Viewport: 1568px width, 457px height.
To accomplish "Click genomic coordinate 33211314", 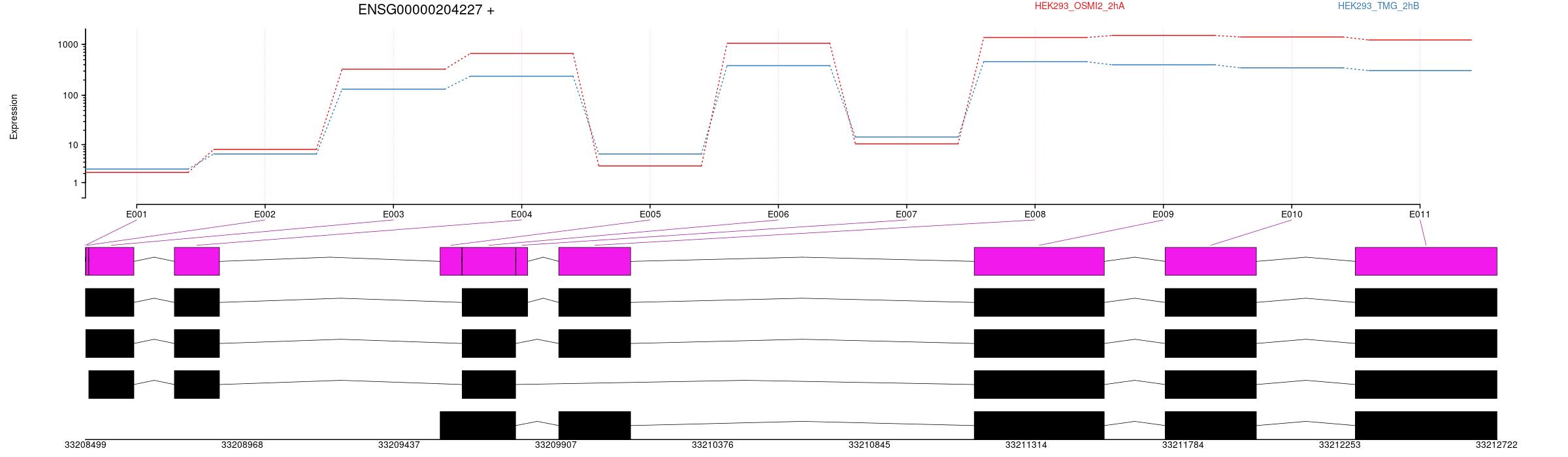I will click(x=1026, y=445).
